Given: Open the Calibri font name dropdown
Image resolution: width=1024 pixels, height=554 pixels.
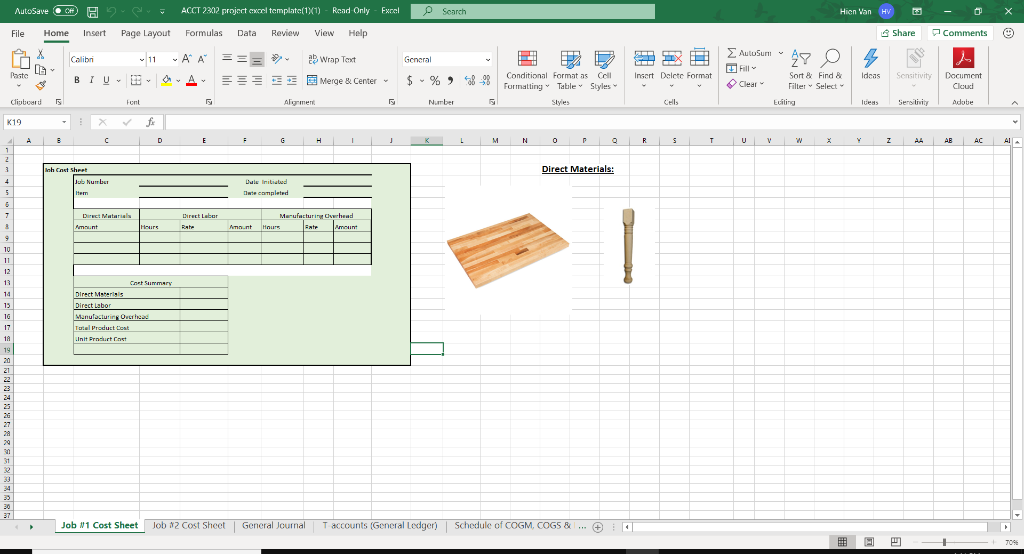Looking at the screenshot, I should coord(142,59).
